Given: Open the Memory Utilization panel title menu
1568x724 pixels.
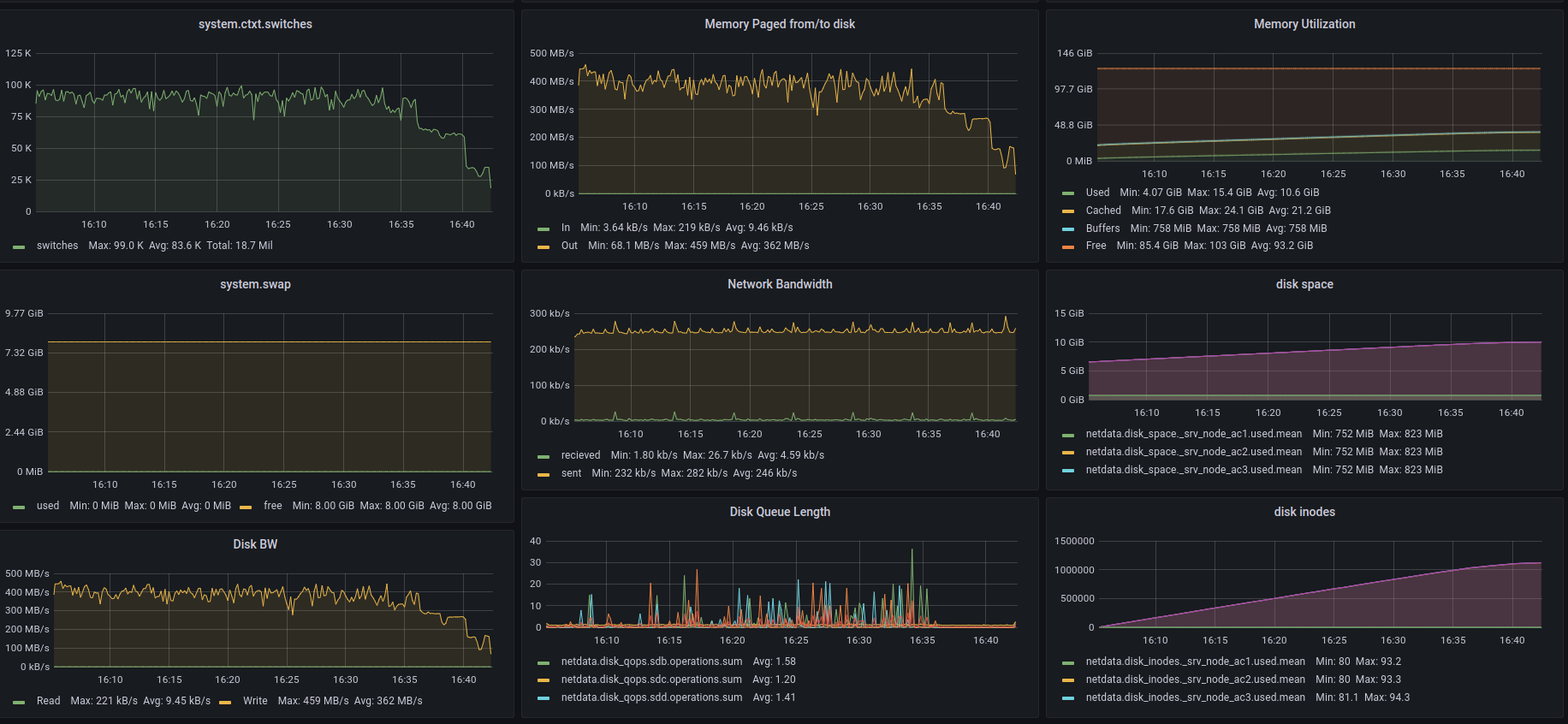Looking at the screenshot, I should 1304,24.
